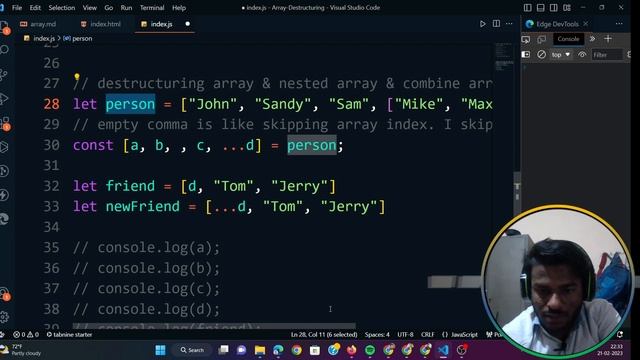Open the Selection menu

tap(62, 8)
